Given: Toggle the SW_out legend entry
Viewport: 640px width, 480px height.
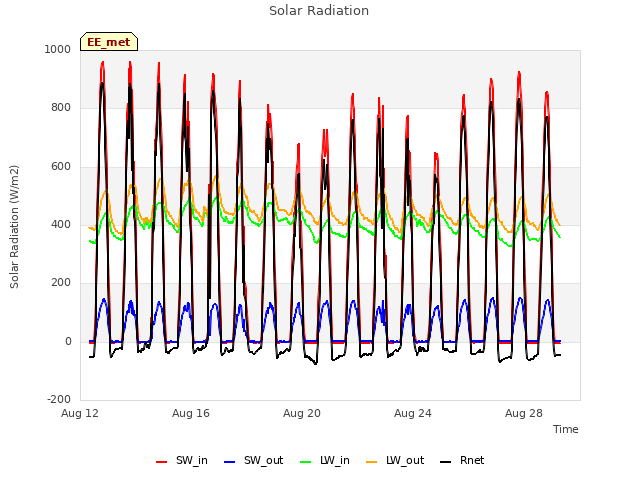Looking at the screenshot, I should (x=253, y=460).
